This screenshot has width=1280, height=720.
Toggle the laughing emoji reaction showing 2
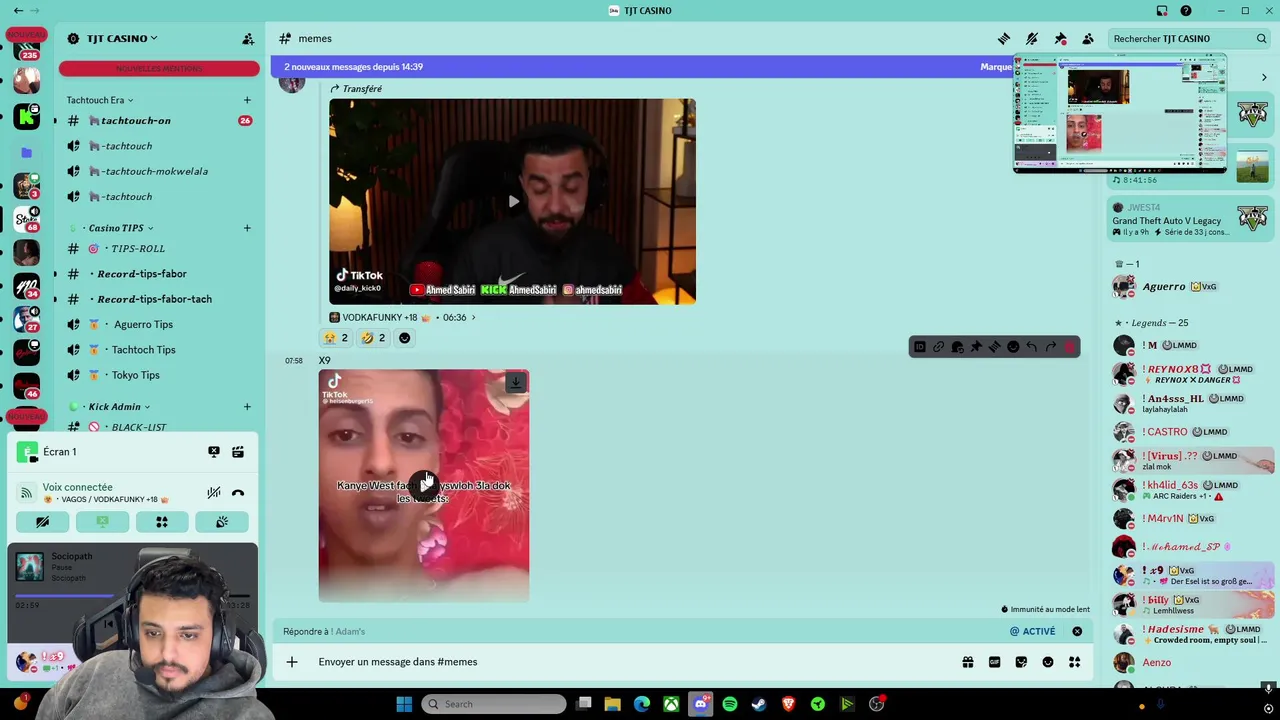pos(373,338)
